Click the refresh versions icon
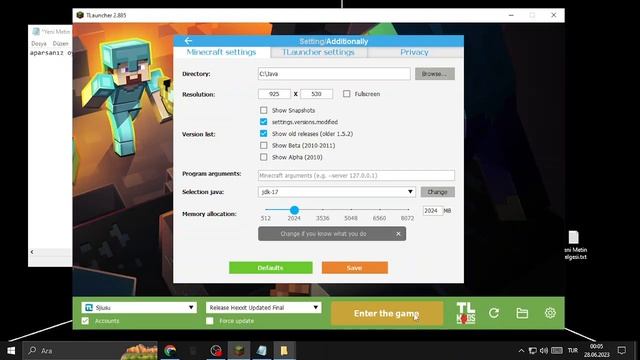Screen dimensions: 640x360 [494, 313]
